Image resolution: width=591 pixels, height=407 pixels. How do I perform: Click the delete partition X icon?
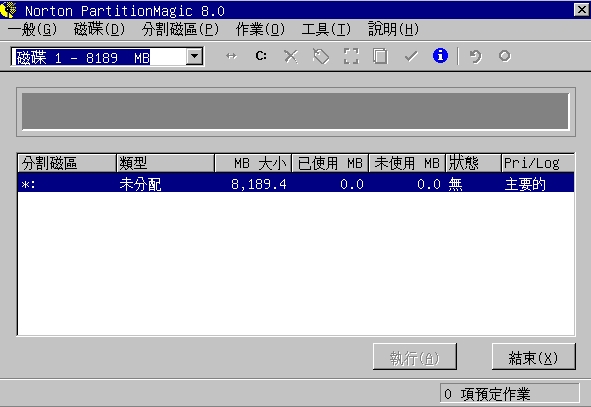coord(291,57)
